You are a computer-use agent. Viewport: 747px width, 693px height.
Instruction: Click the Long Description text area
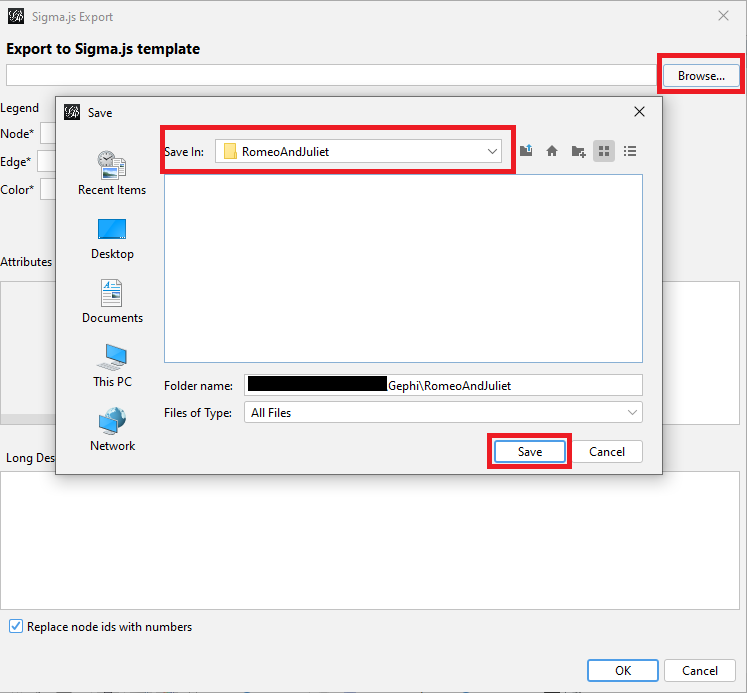[x=370, y=540]
